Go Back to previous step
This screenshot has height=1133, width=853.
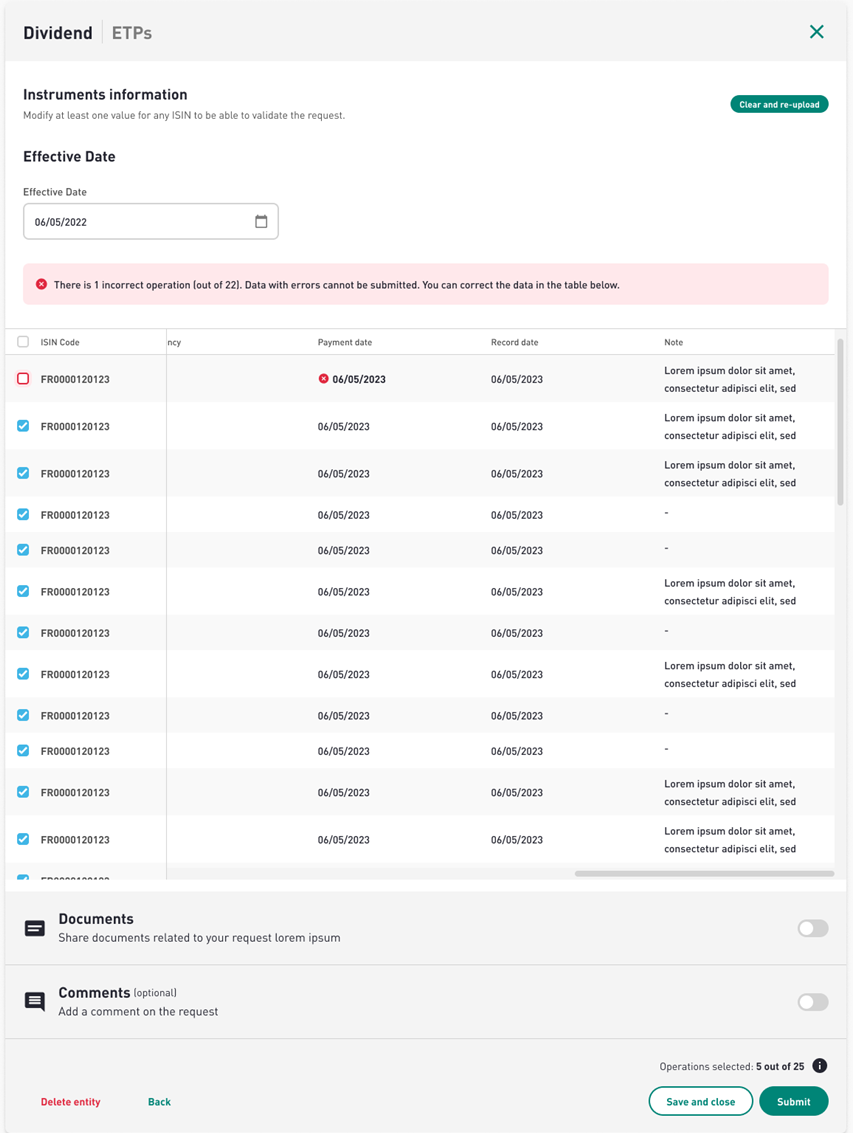pos(159,1102)
